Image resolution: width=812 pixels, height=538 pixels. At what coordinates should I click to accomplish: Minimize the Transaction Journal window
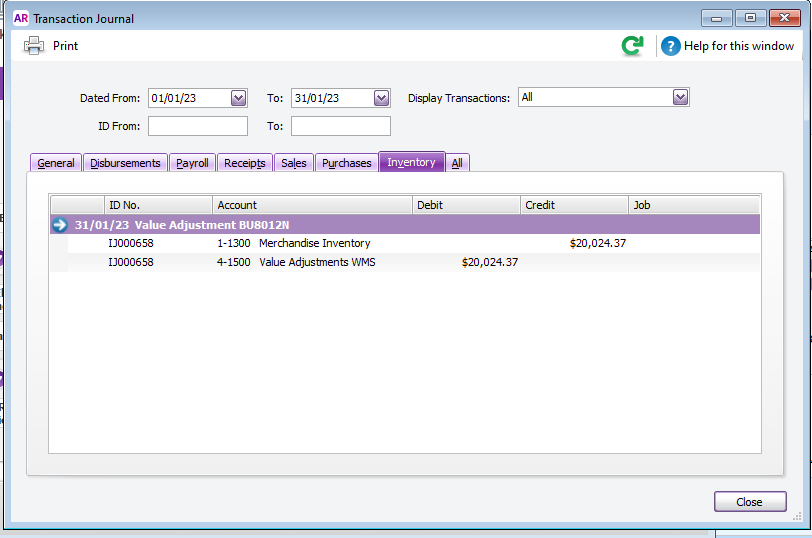pyautogui.click(x=717, y=18)
